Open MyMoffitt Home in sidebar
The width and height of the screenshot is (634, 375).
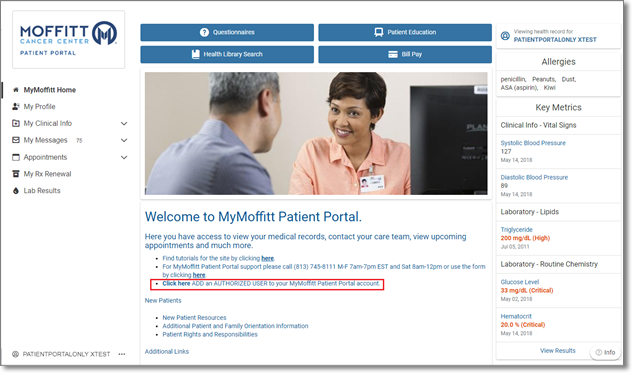point(49,90)
